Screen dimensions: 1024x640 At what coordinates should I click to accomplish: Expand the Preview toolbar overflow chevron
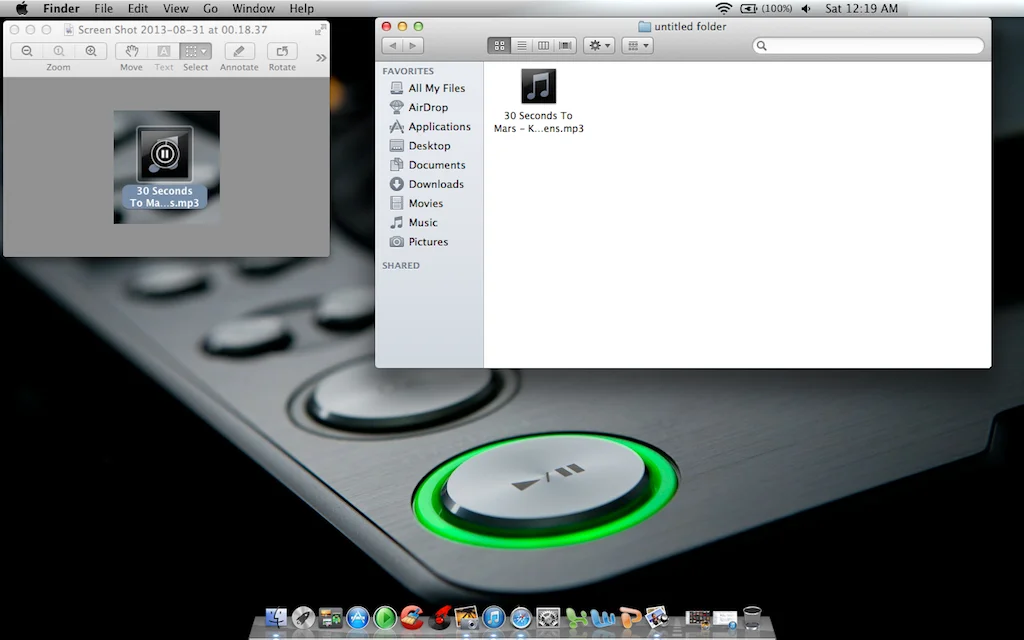[x=321, y=57]
